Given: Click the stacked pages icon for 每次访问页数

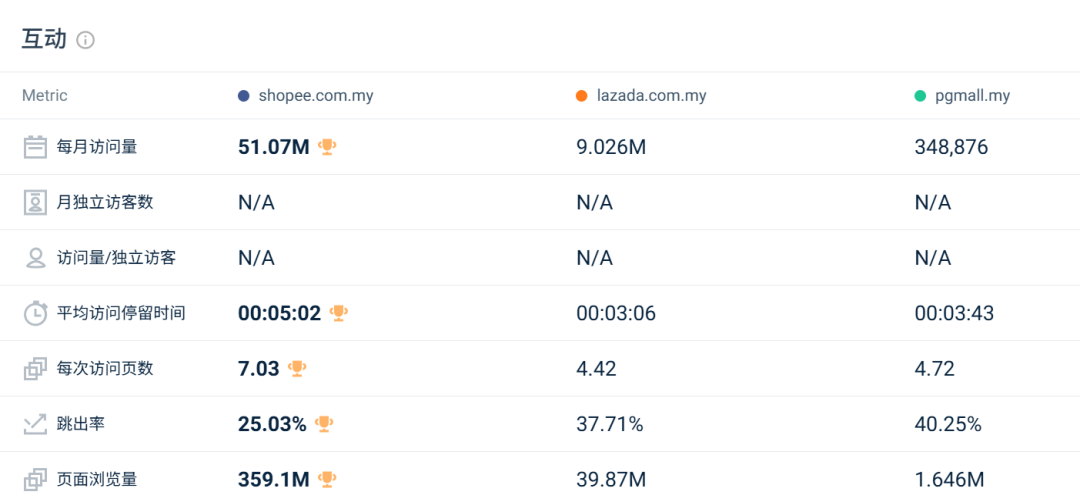Looking at the screenshot, I should tap(35, 368).
